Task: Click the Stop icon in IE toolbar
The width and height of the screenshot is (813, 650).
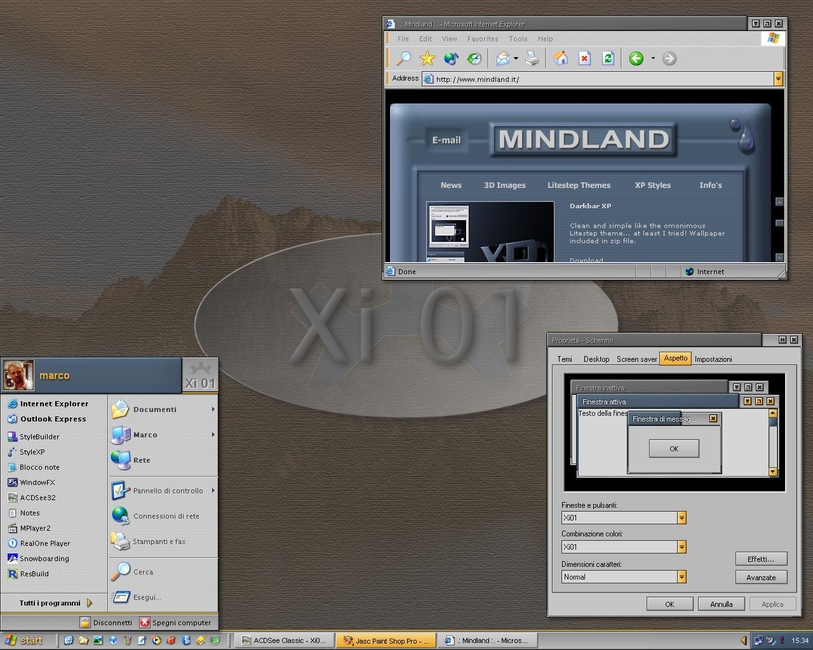Action: [x=584, y=59]
